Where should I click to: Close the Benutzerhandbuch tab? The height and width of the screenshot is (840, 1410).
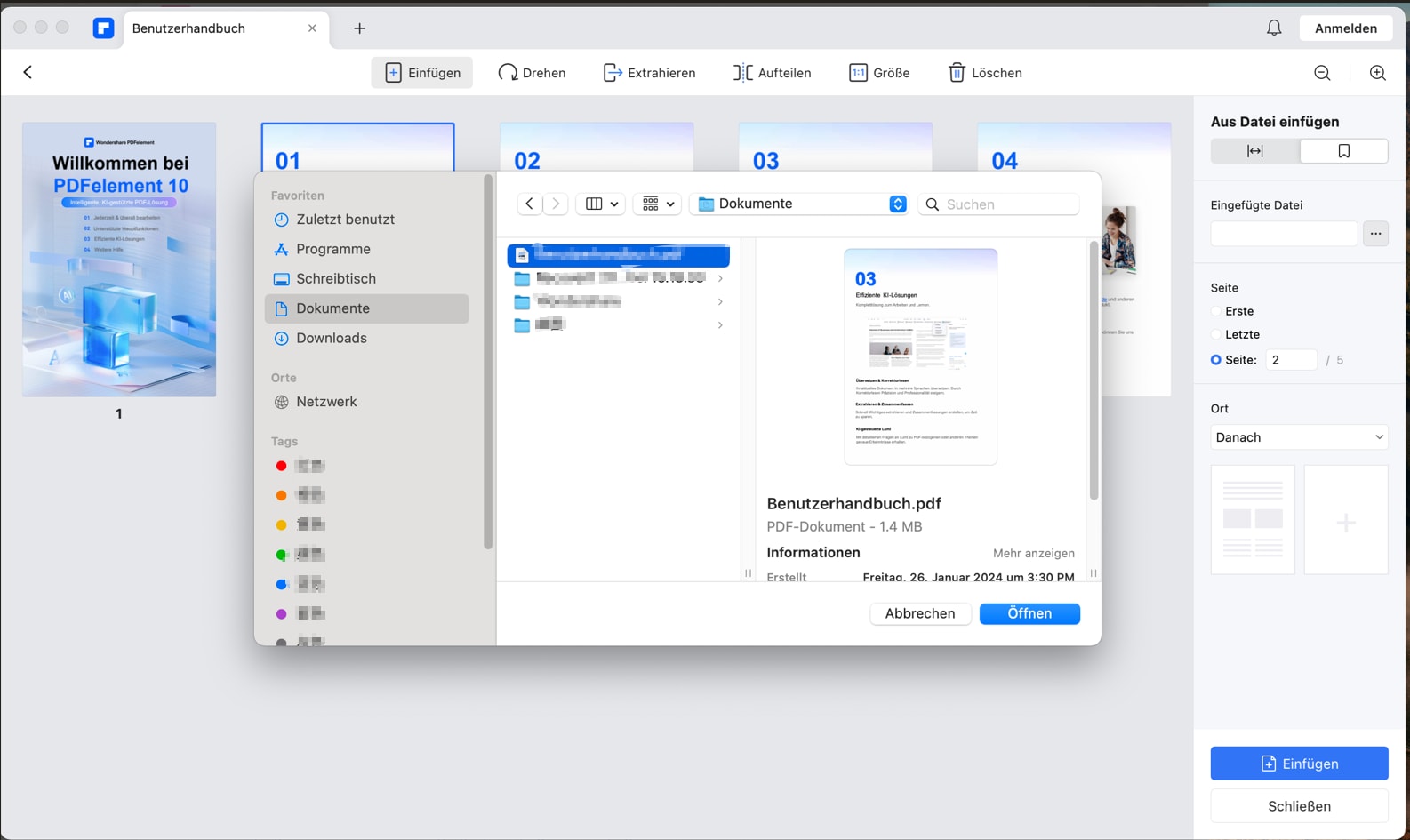(312, 28)
